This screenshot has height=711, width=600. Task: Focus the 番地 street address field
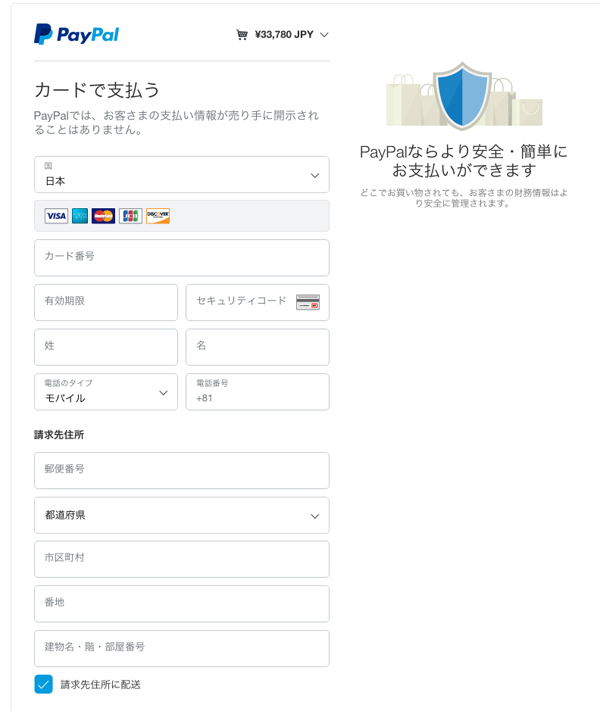(x=182, y=604)
